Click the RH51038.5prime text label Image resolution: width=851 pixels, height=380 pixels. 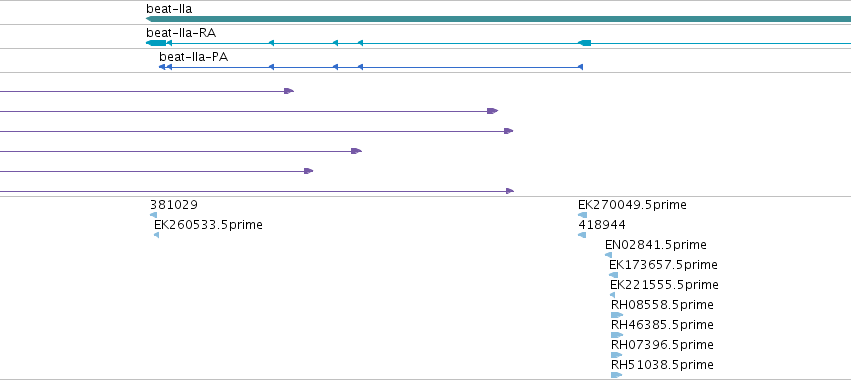coord(662,364)
